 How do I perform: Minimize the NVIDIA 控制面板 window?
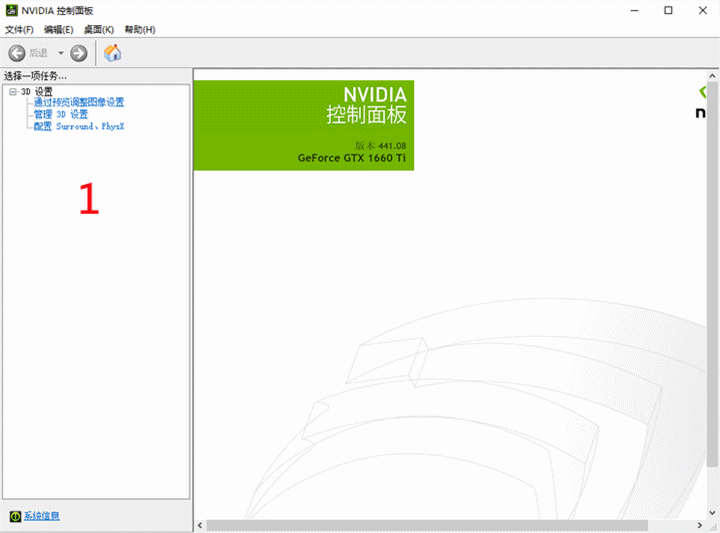click(635, 10)
